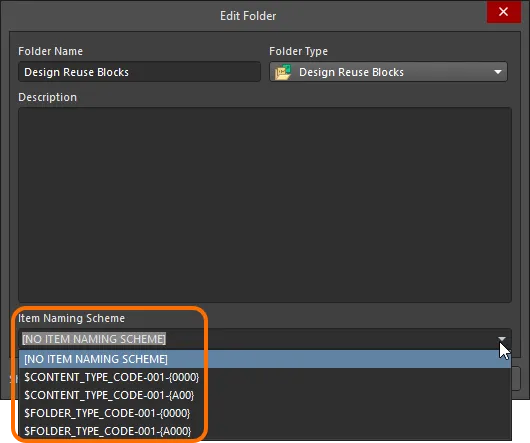
Task: Click the Folder Type label
Action: 298,51
